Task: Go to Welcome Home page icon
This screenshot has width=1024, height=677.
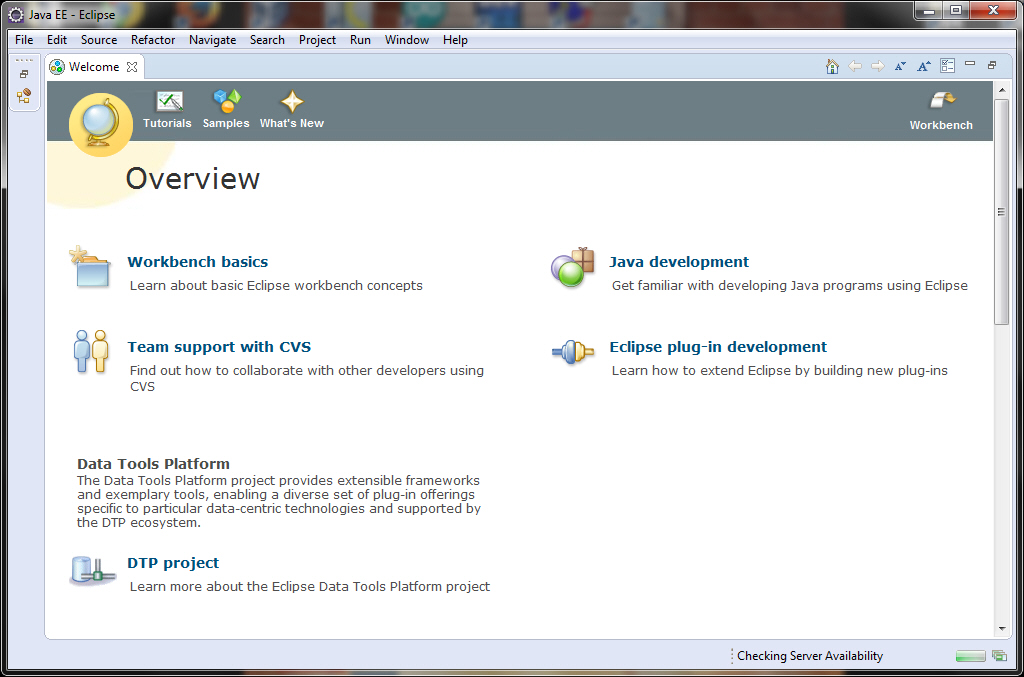Action: [x=832, y=66]
